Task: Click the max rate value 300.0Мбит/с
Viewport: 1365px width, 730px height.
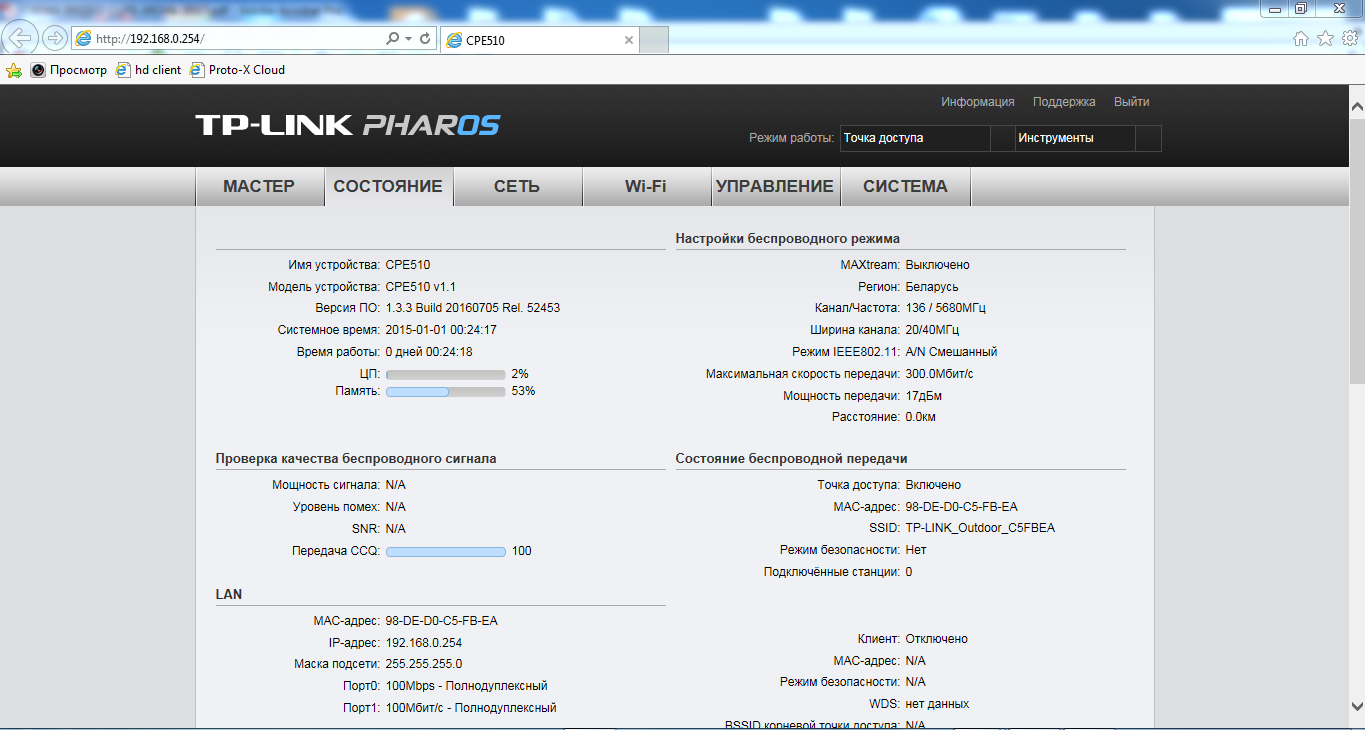Action: (940, 374)
